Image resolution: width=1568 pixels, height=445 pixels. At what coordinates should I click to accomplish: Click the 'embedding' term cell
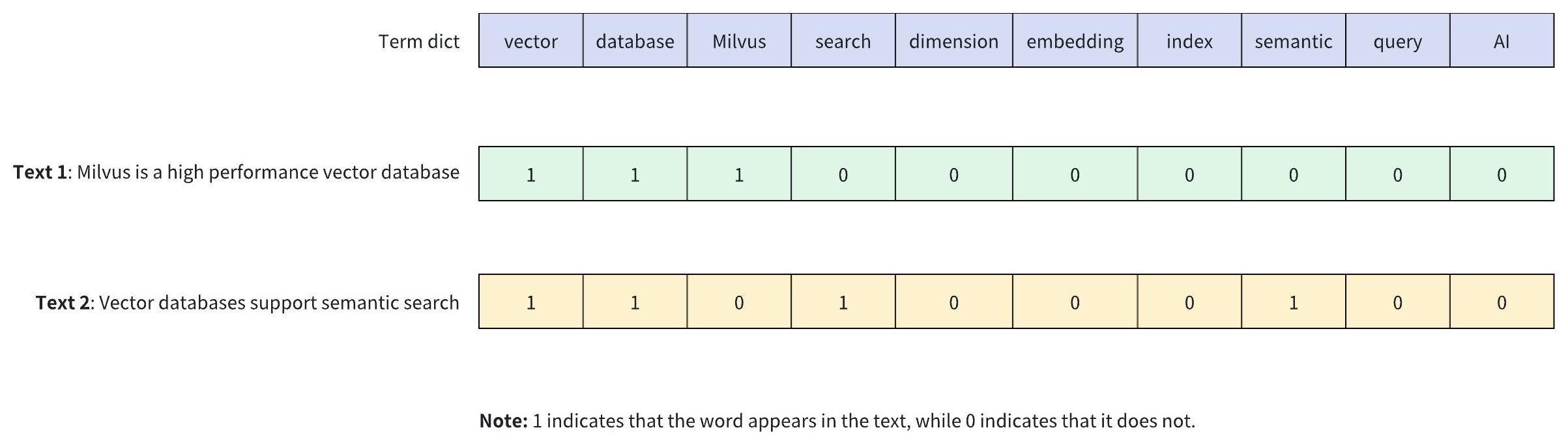pyautogui.click(x=1075, y=41)
